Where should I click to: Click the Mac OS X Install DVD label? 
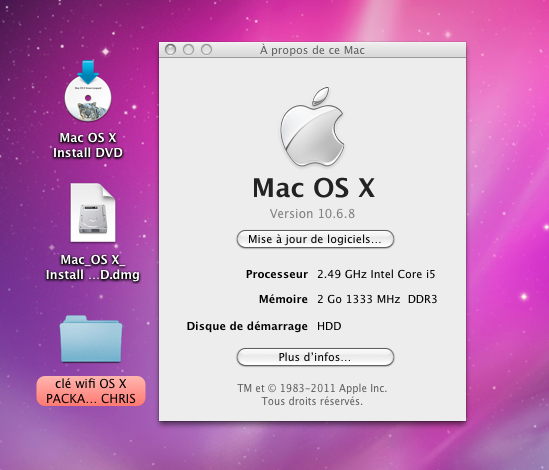(x=88, y=145)
